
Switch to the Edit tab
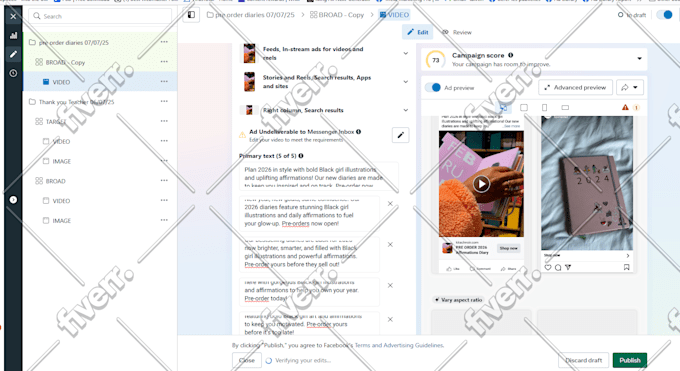(x=418, y=32)
